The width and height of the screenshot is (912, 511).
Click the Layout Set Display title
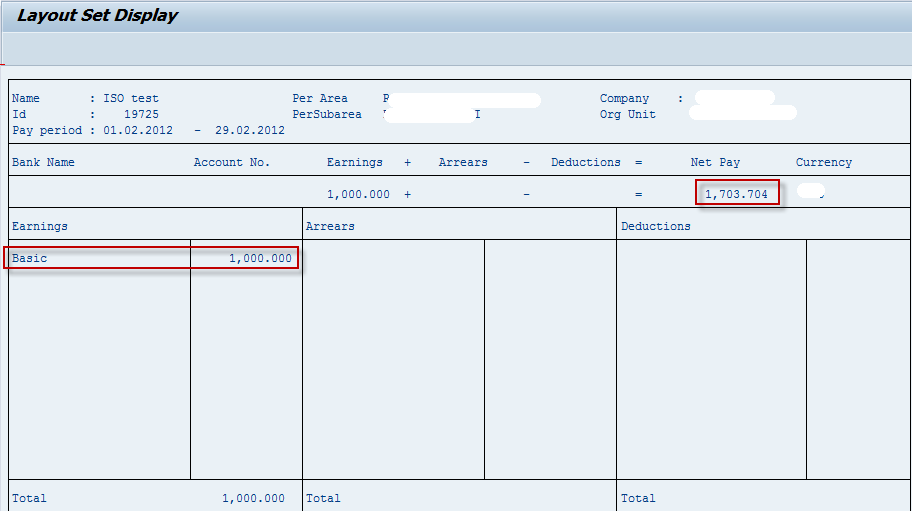[x=97, y=16]
